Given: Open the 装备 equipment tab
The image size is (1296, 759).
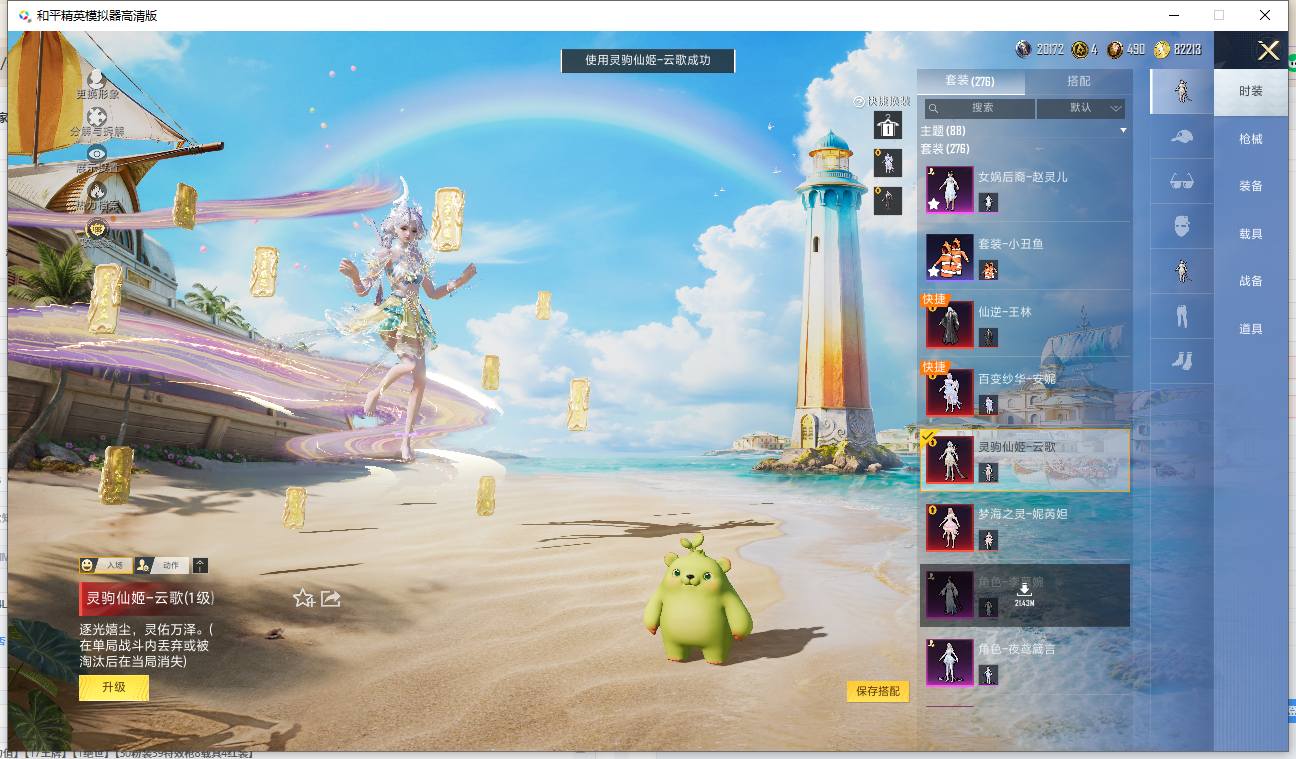Looking at the screenshot, I should click(x=1251, y=186).
